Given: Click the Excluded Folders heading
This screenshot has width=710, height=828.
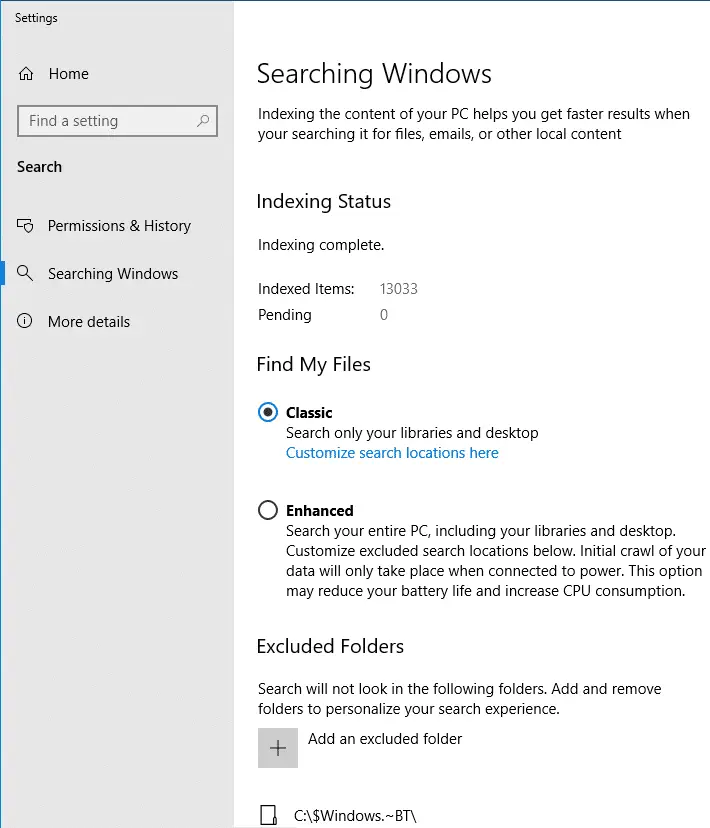Looking at the screenshot, I should [330, 646].
